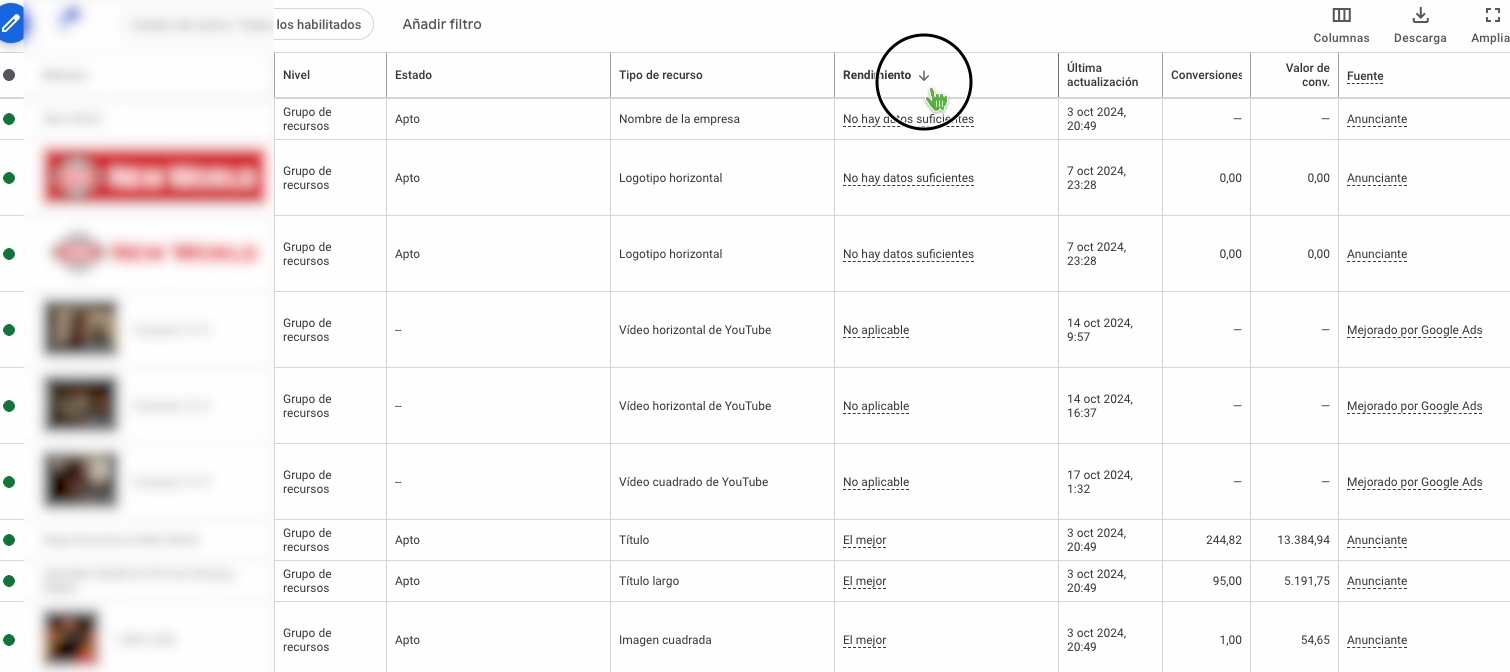Click the gray status dot in header

[x=9, y=75]
